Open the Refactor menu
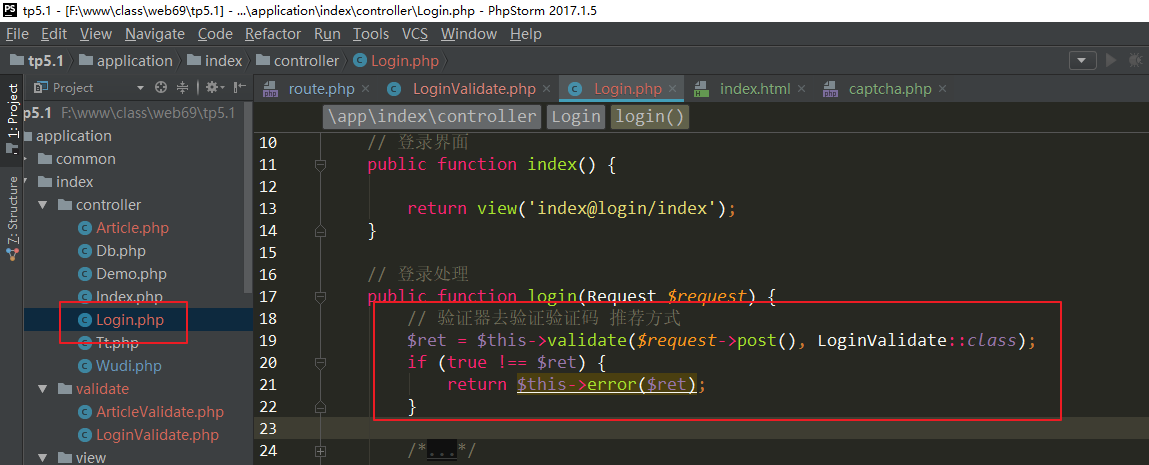The width and height of the screenshot is (1149, 465). click(x=273, y=34)
